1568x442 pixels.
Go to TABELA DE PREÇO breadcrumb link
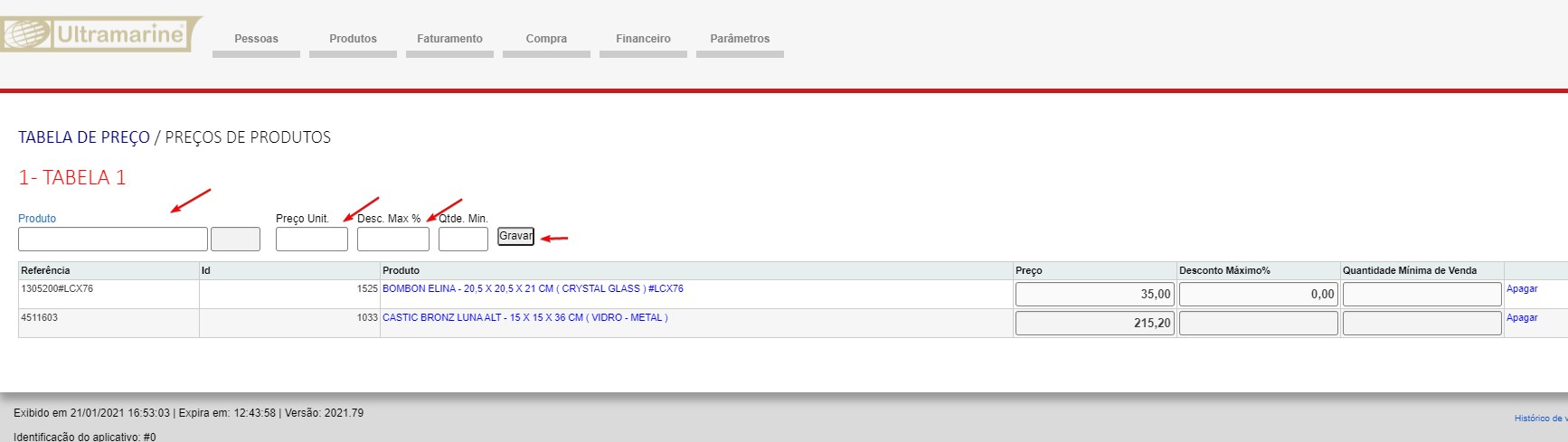[84, 137]
